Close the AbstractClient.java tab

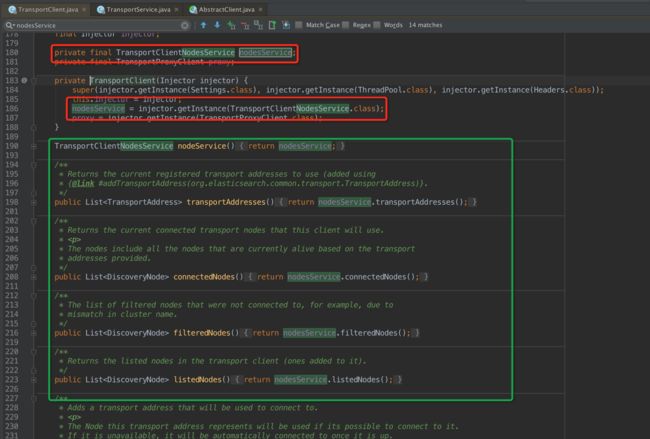pyautogui.click(x=260, y=9)
